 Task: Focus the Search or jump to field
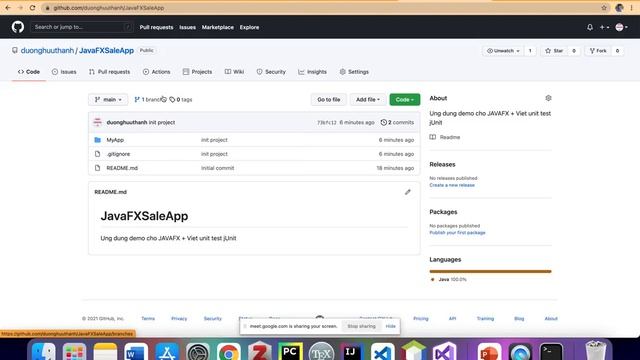(81, 27)
